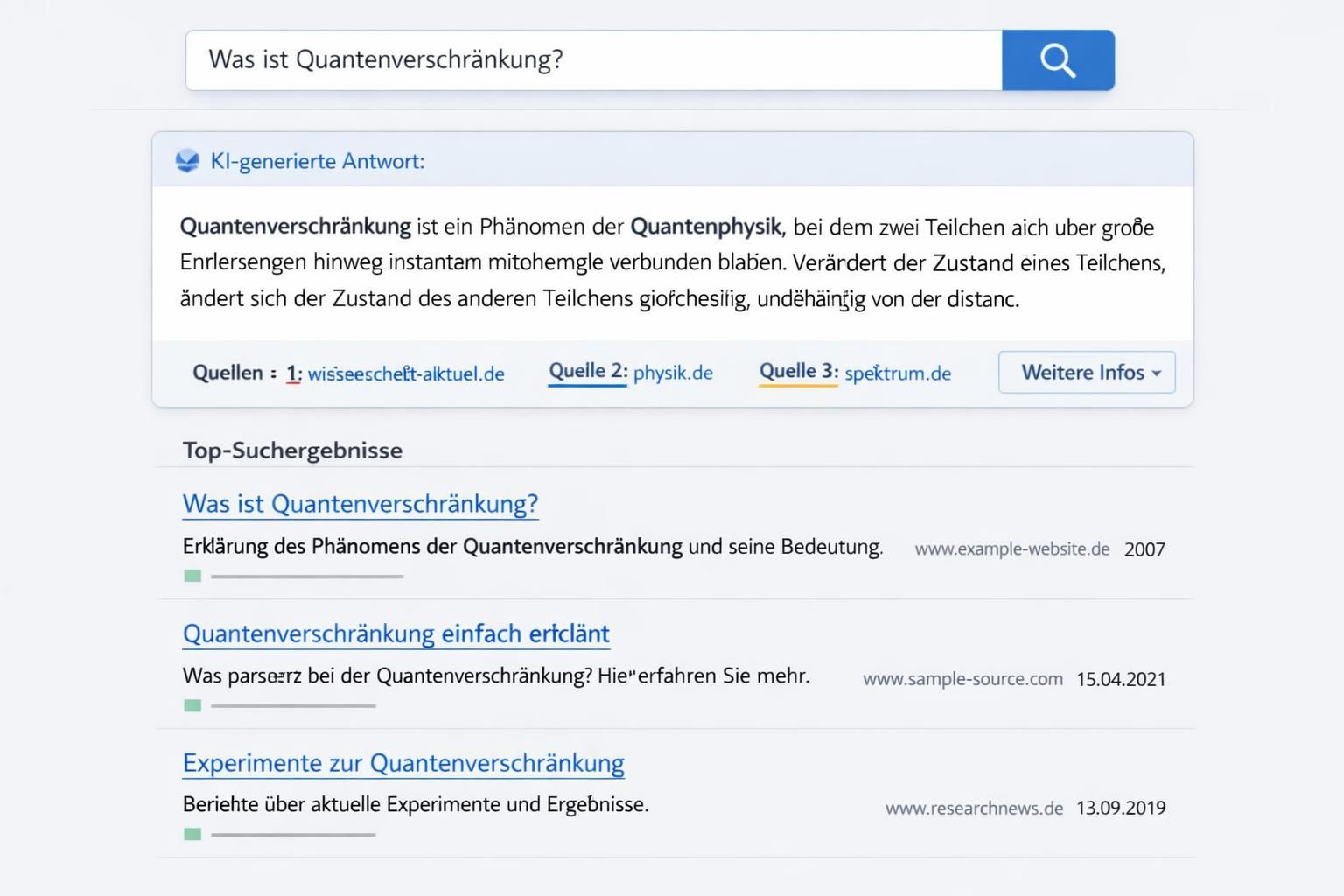
Task: Click the URL www.sample-source.com
Action: click(962, 678)
